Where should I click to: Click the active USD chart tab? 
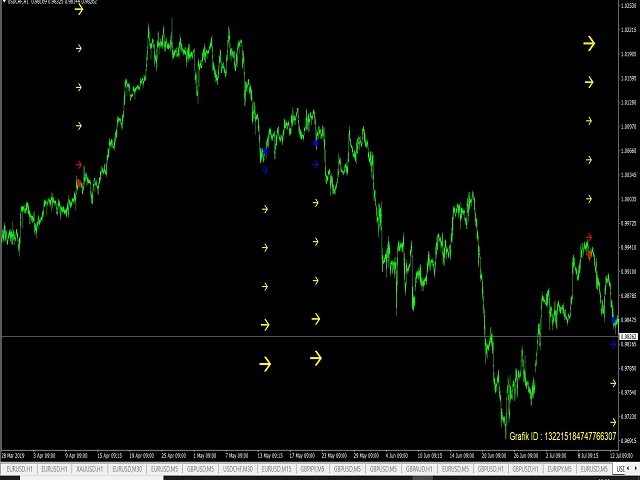click(x=619, y=469)
